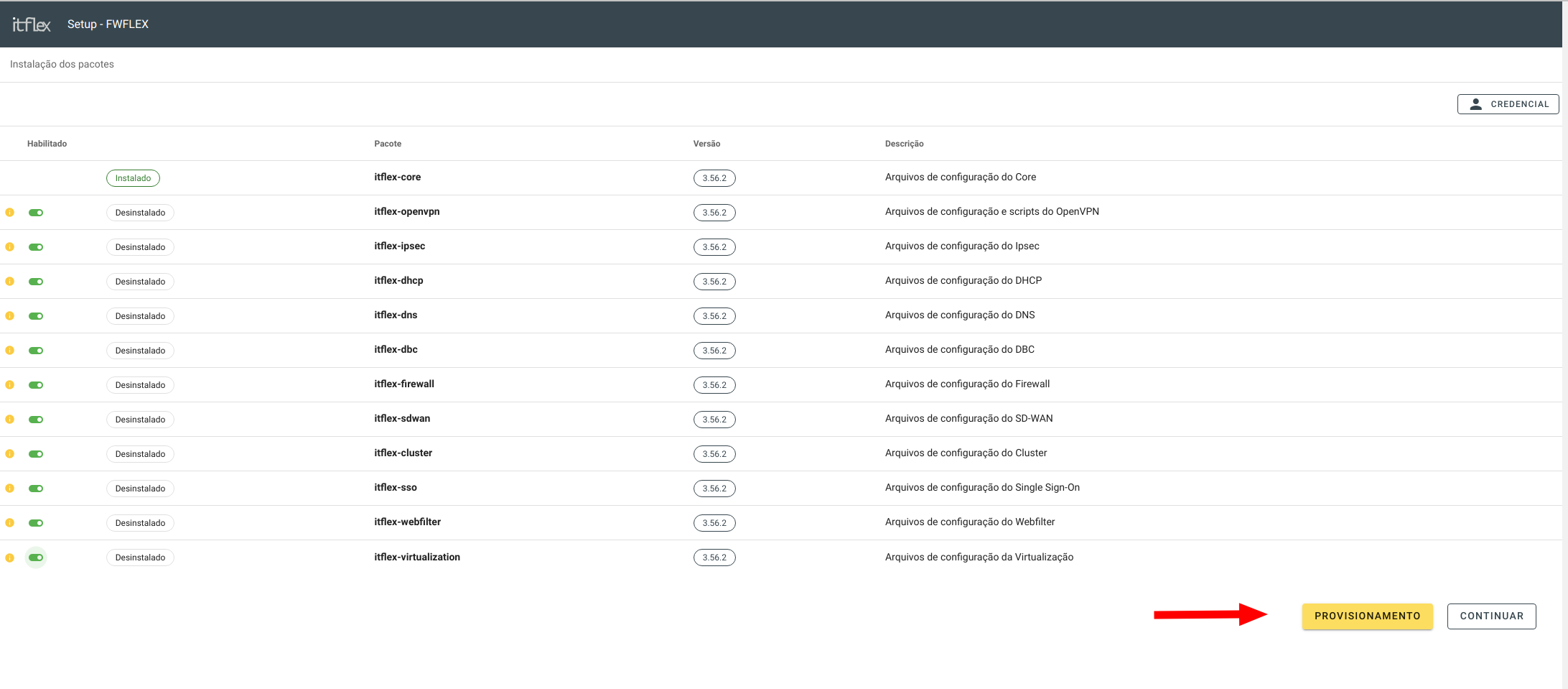The width and height of the screenshot is (1568, 689).
Task: Select the itflex-core package name
Action: pos(397,177)
